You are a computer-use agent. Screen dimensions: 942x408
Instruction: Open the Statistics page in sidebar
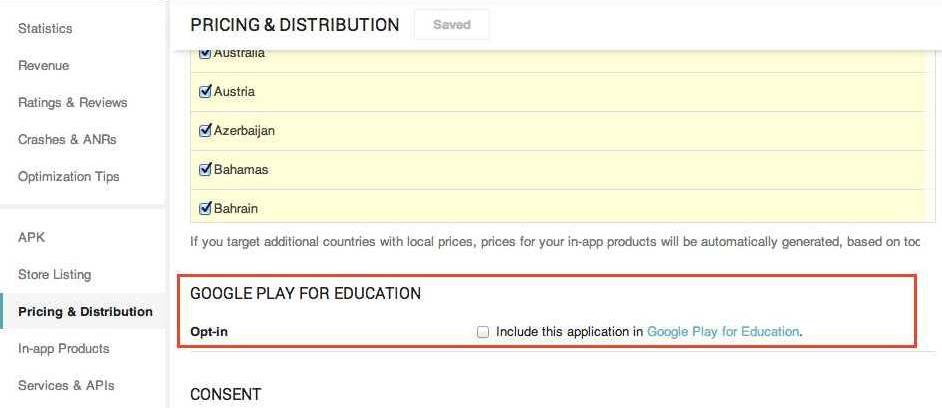point(45,28)
